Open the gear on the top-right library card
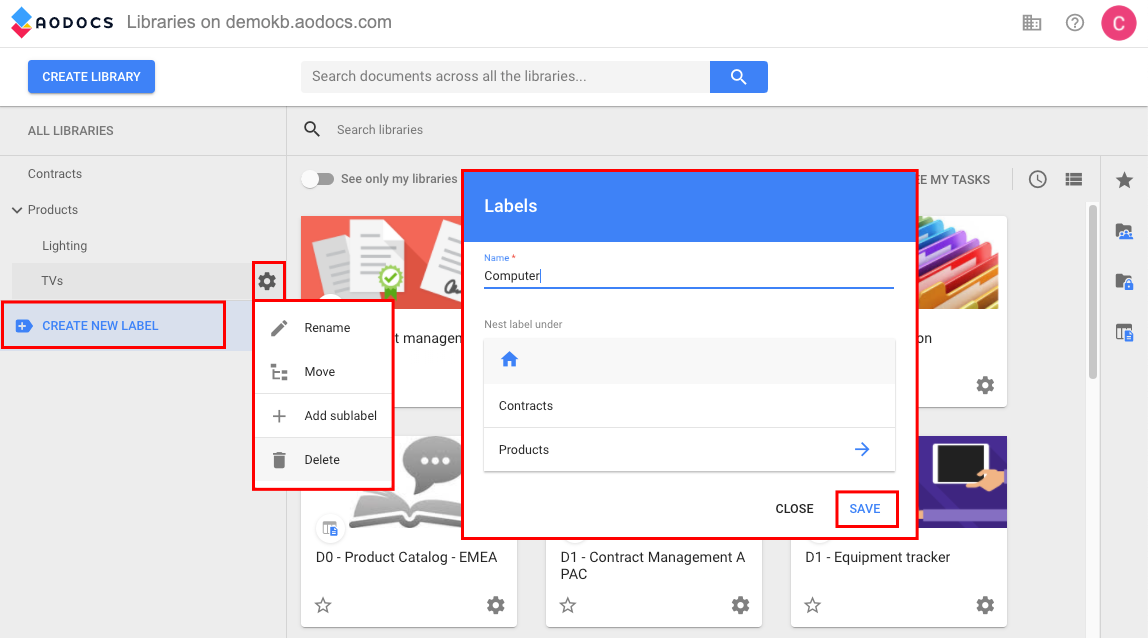The image size is (1148, 638). pos(985,385)
